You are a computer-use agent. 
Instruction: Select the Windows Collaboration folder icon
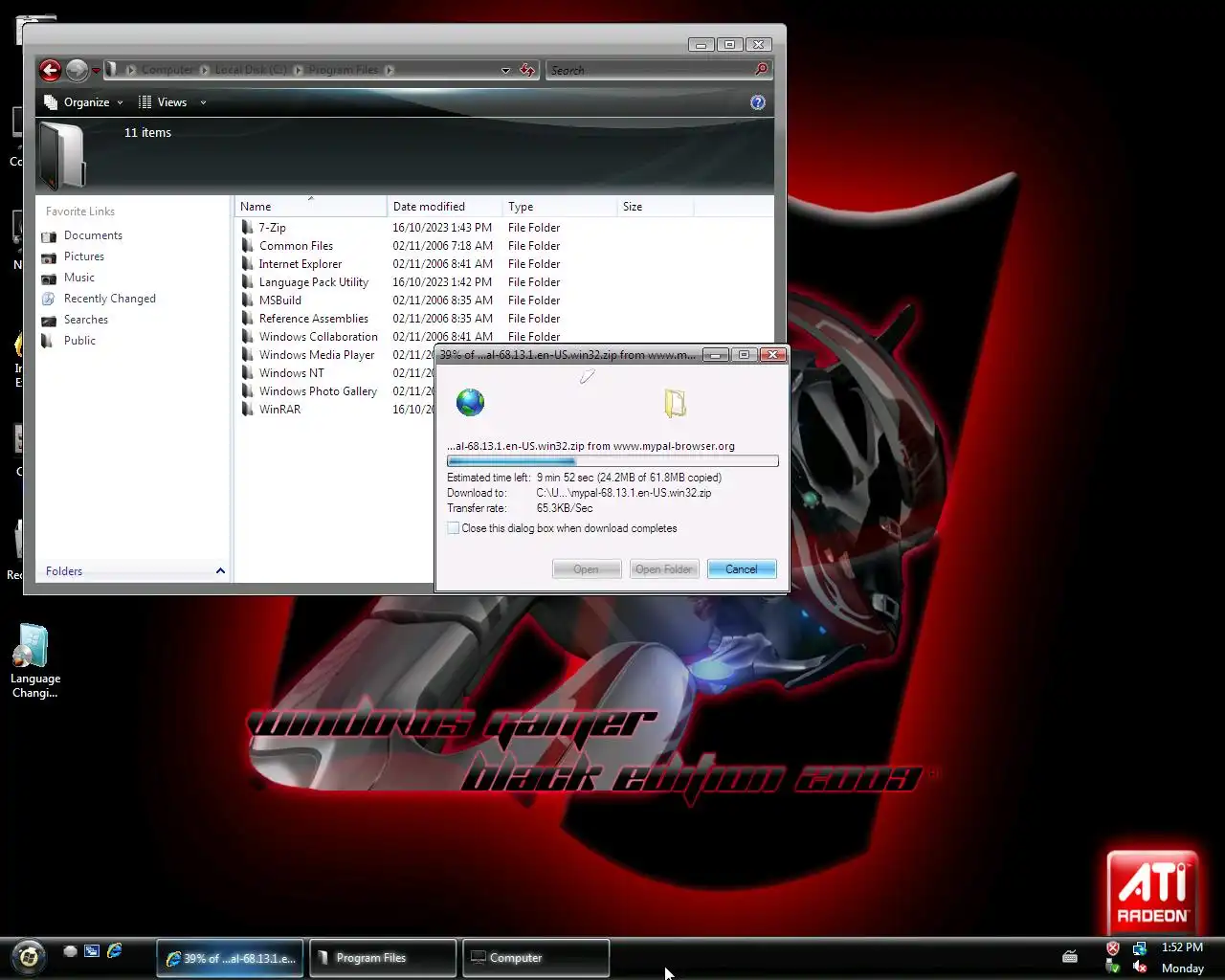[x=248, y=337]
